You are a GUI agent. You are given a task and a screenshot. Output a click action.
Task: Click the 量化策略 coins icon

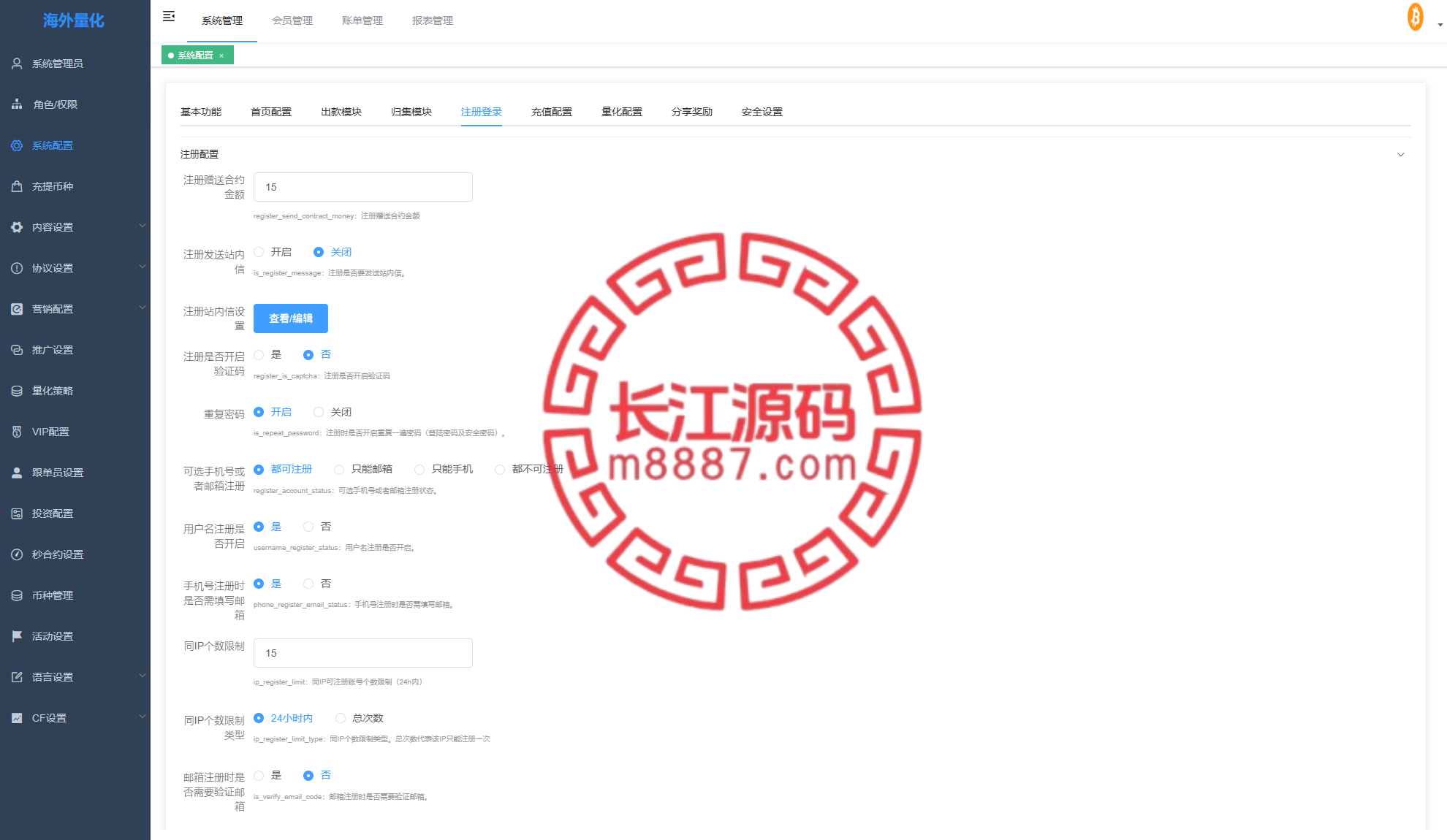[x=17, y=391]
